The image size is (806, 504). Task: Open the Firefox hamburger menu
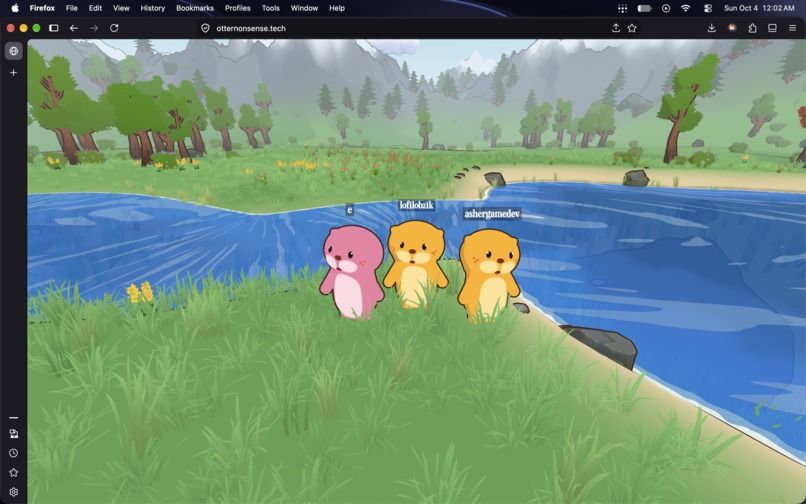tap(792, 28)
